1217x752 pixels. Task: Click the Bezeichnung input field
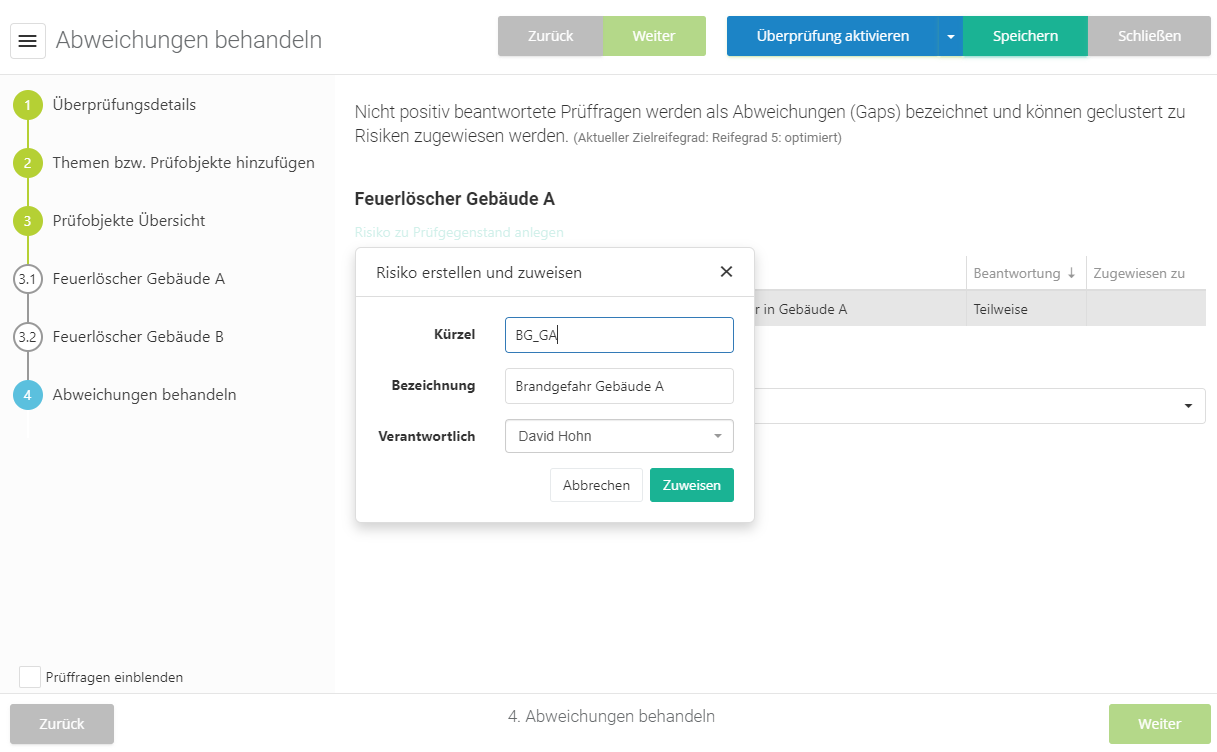[618, 386]
